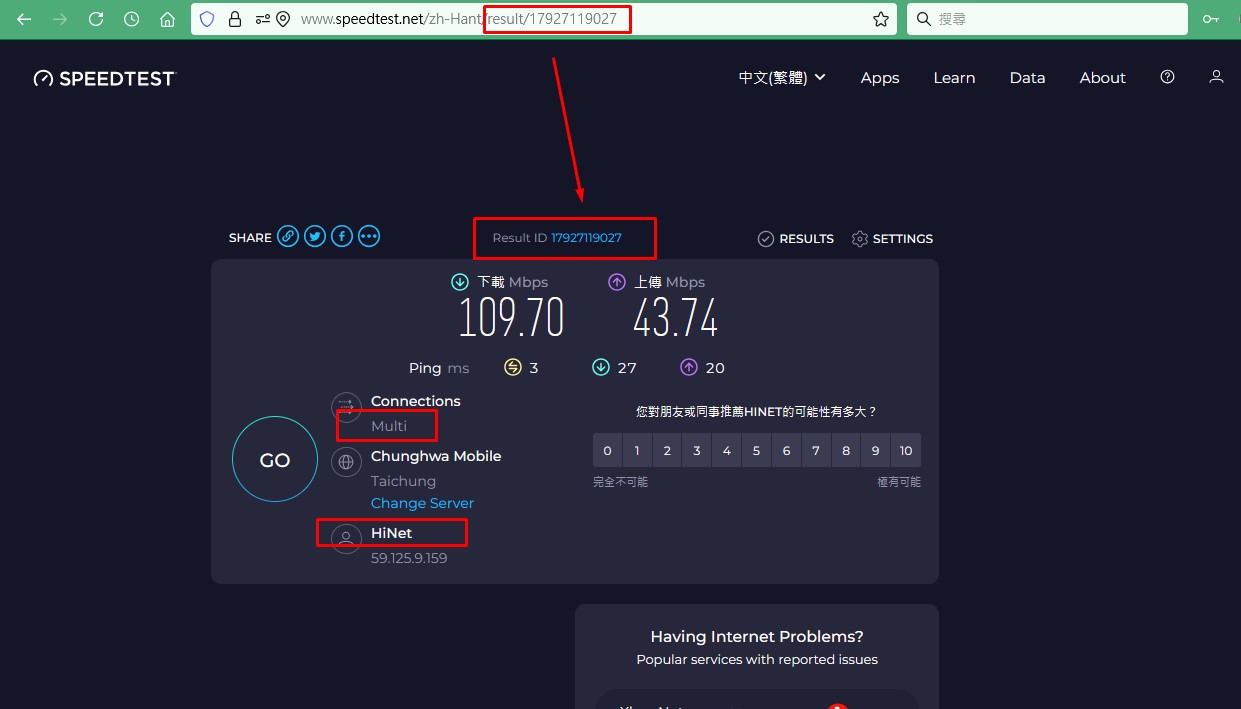This screenshot has height=709, width=1241.
Task: Click the Speedtest logo
Action: 105,78
